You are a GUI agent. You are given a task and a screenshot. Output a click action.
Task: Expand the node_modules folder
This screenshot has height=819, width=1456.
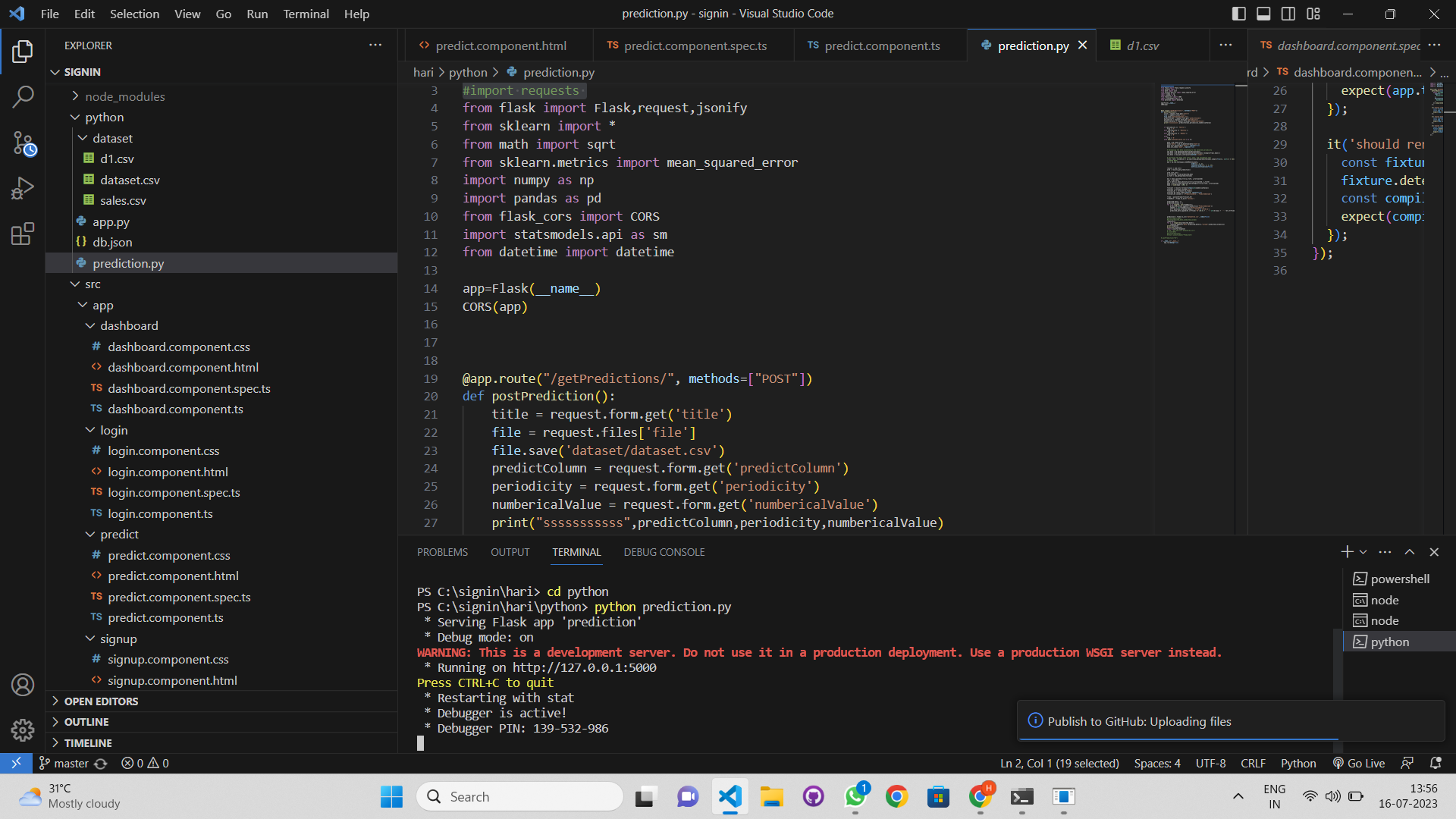coord(124,96)
